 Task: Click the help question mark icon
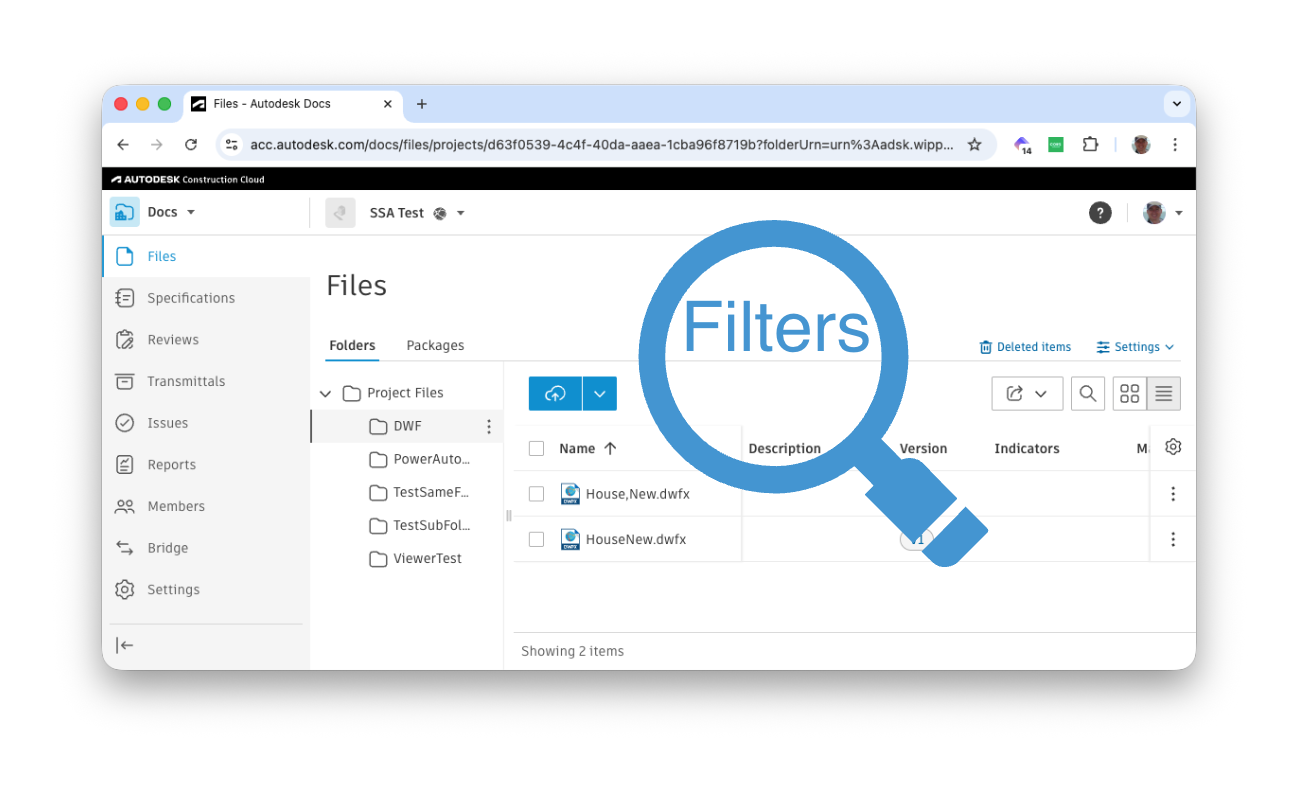click(x=1100, y=213)
